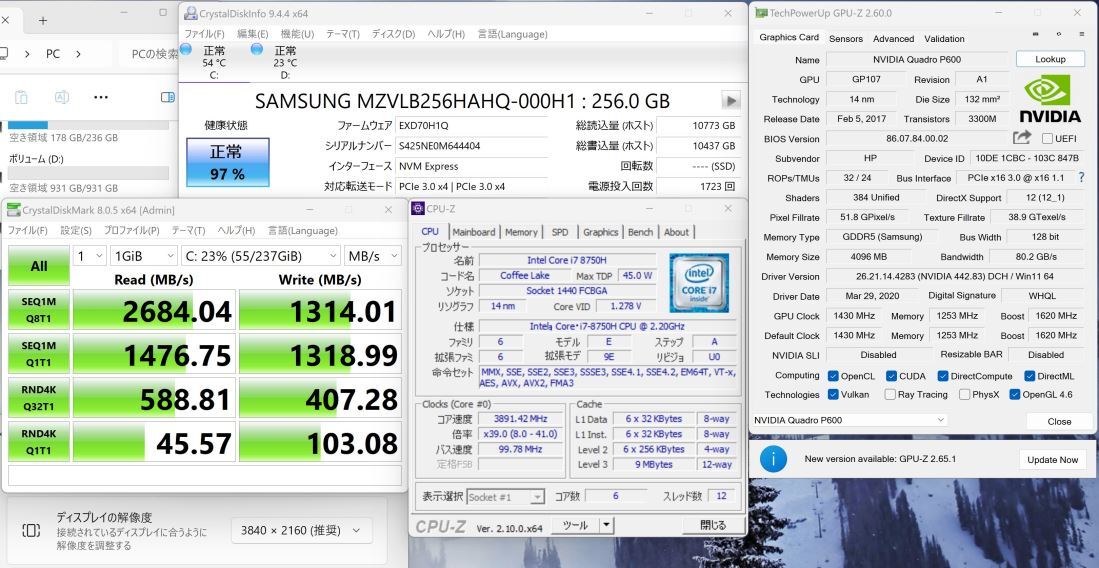Click the Explorer rename icon
The width and height of the screenshot is (1099, 568).
tap(62, 97)
